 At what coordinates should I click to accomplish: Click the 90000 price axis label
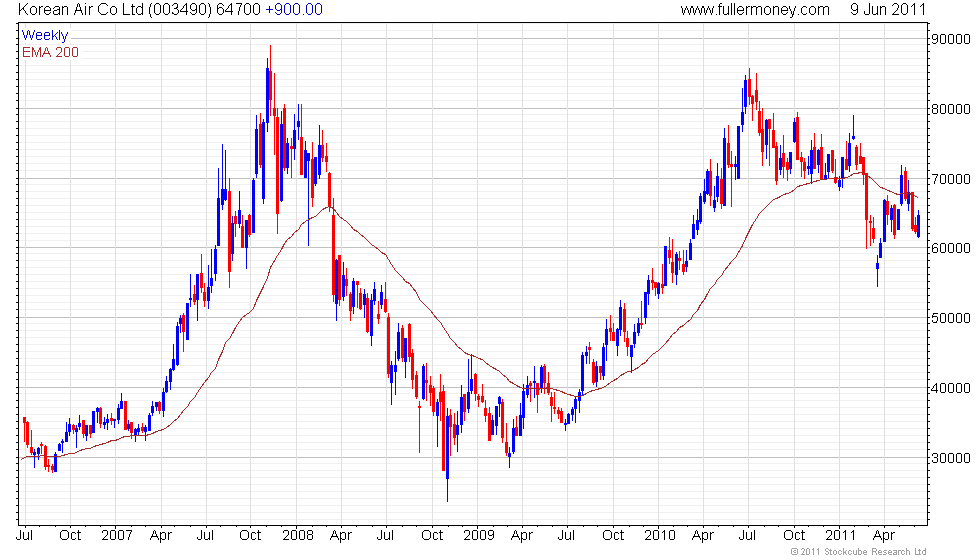(951, 39)
